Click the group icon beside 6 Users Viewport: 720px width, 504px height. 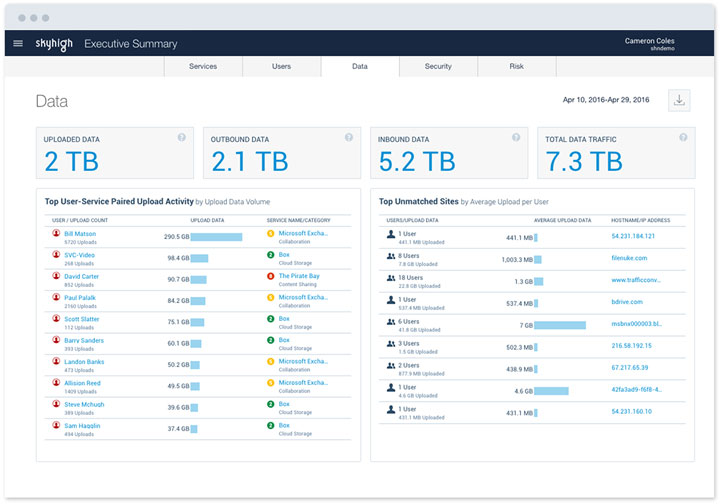tap(391, 322)
